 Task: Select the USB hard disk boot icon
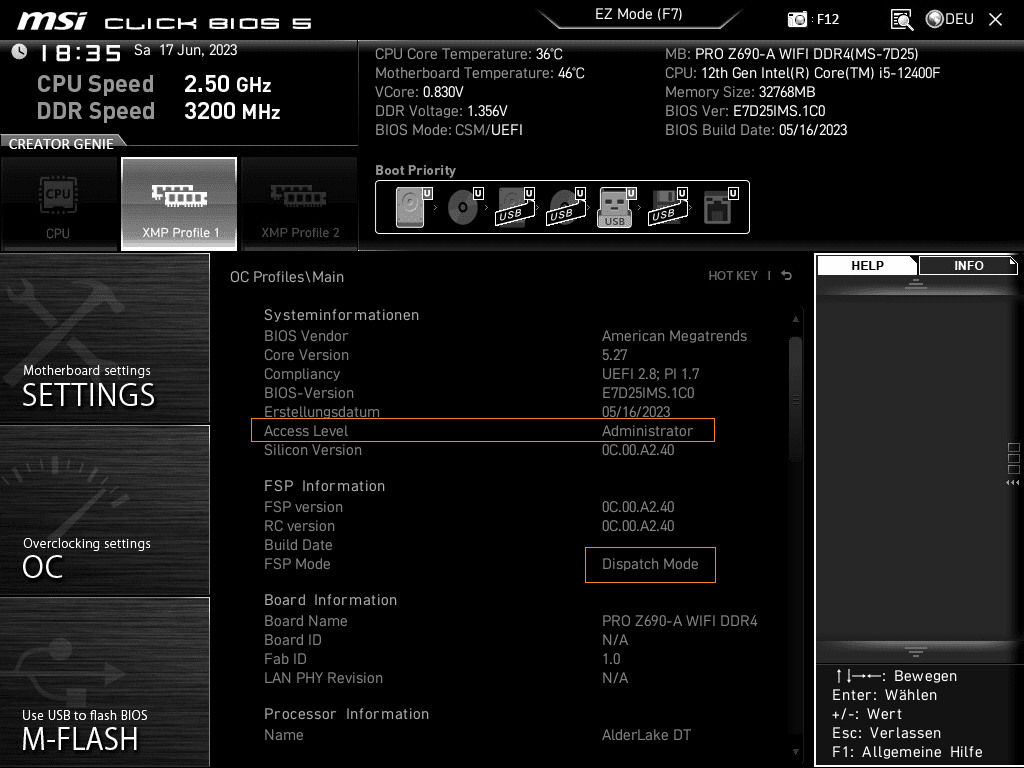coord(515,207)
